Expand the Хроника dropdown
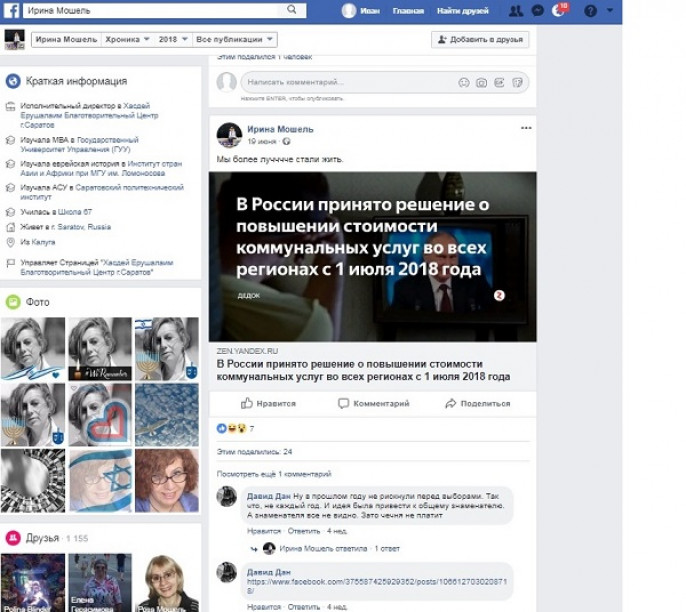The image size is (686, 612). pos(127,39)
